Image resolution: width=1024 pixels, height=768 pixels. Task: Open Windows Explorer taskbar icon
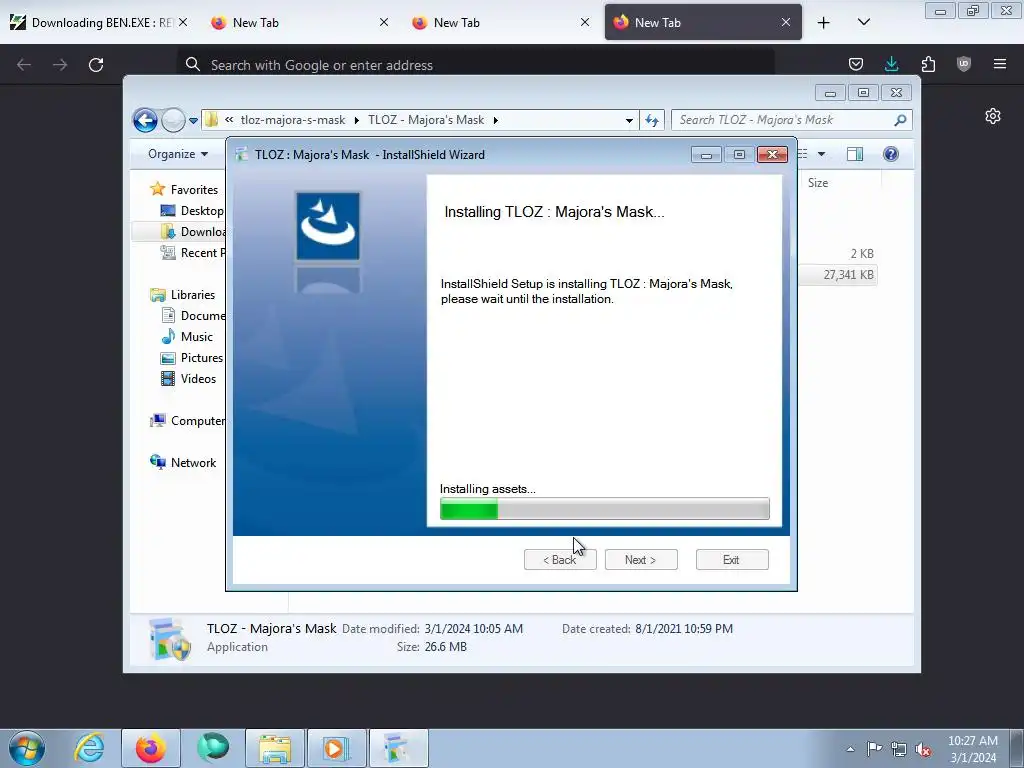pos(275,748)
